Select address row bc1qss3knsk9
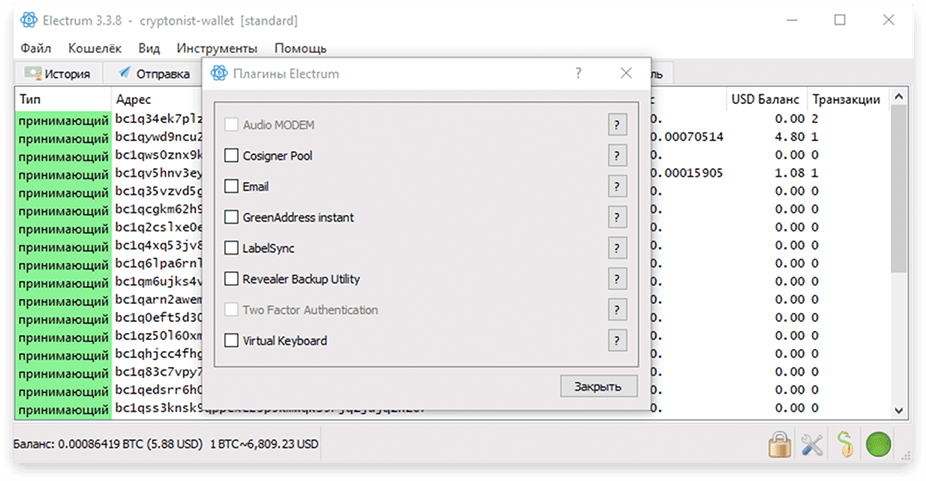Screen dimensions: 926x481 pos(159,408)
